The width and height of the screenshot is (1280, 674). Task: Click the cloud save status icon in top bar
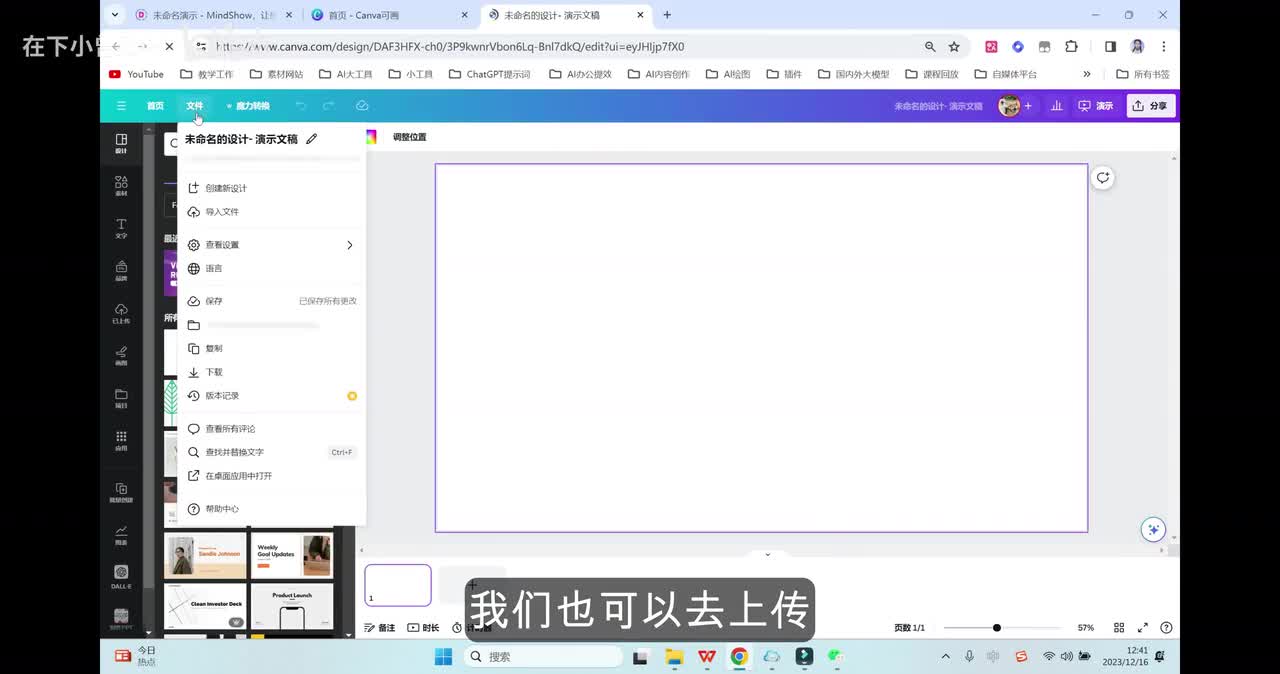coord(362,106)
